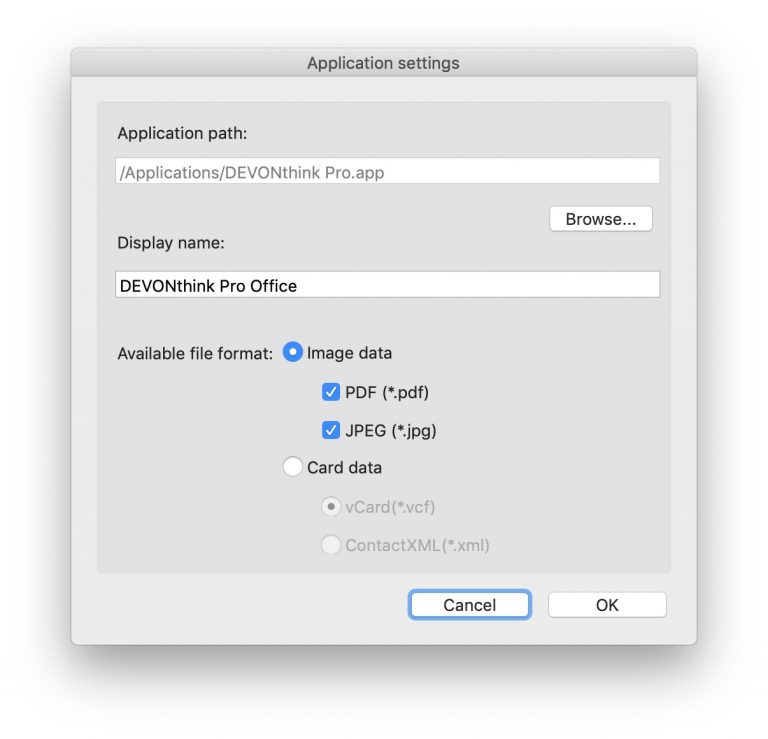Click the 'ContactXML(*.xml)' label text
This screenshot has height=739, width=768.
click(x=417, y=545)
